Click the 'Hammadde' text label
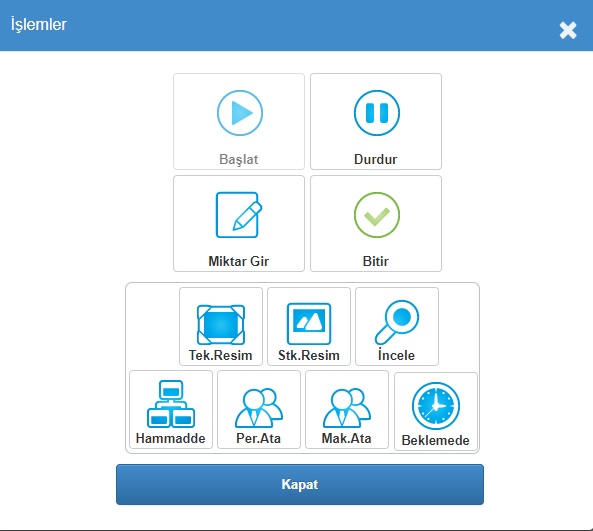This screenshot has width=593, height=531. pos(171,438)
